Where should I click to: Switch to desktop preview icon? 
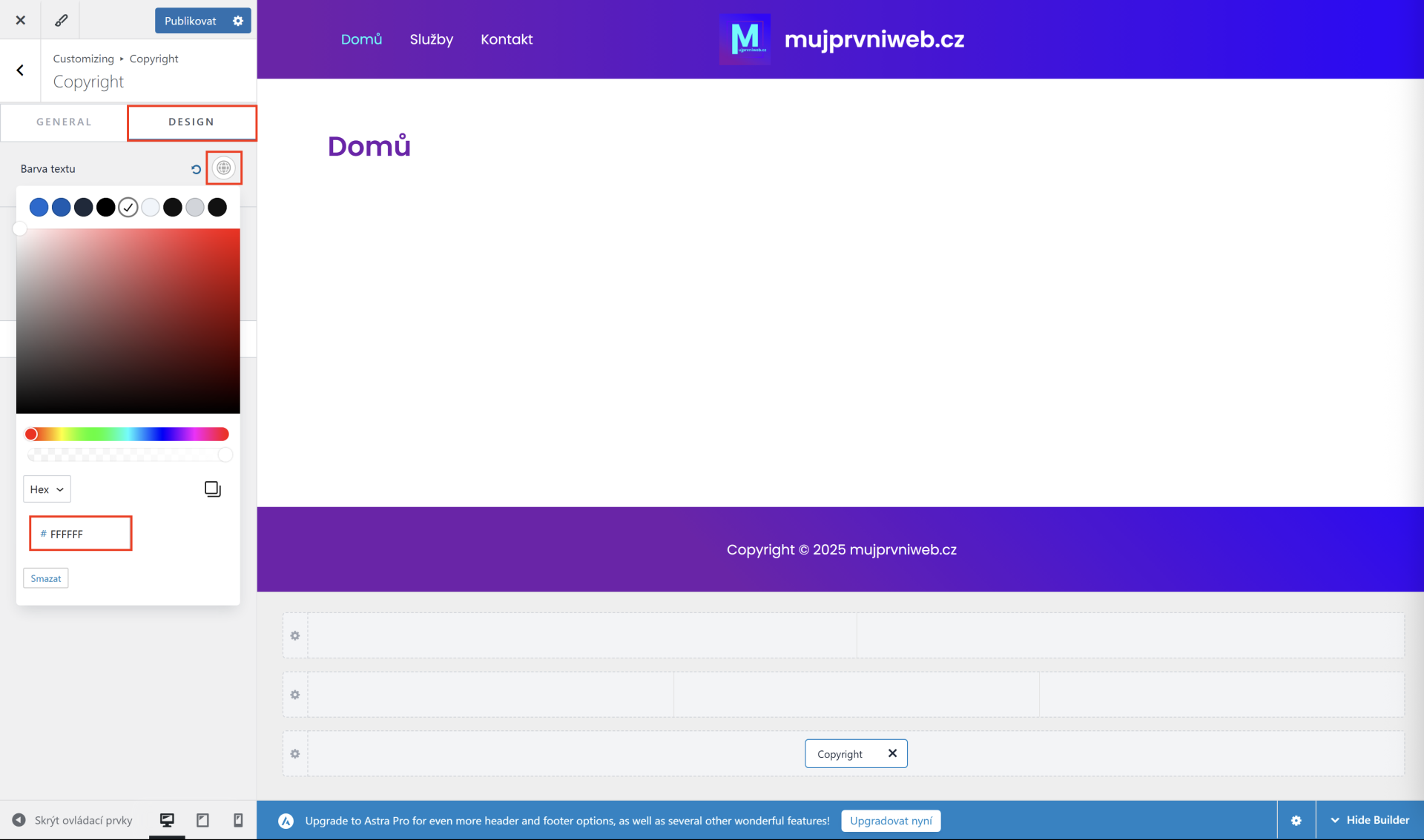click(167, 819)
